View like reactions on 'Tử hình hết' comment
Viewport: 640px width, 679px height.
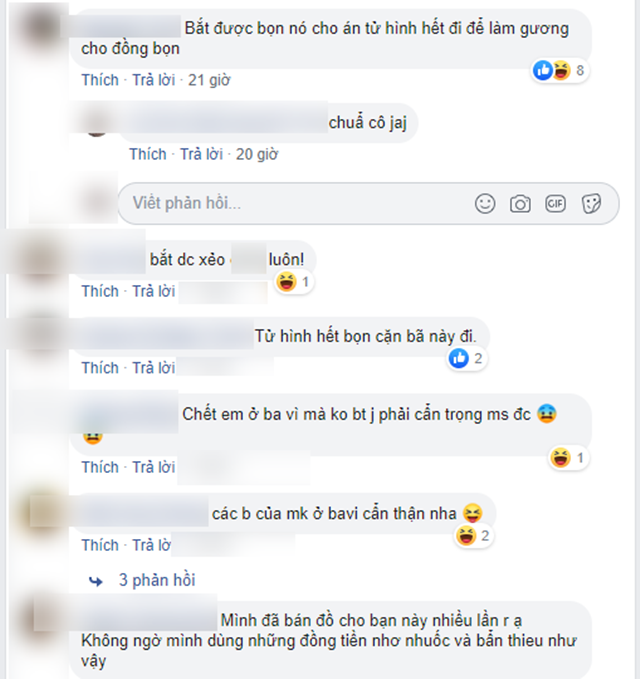[x=467, y=359]
